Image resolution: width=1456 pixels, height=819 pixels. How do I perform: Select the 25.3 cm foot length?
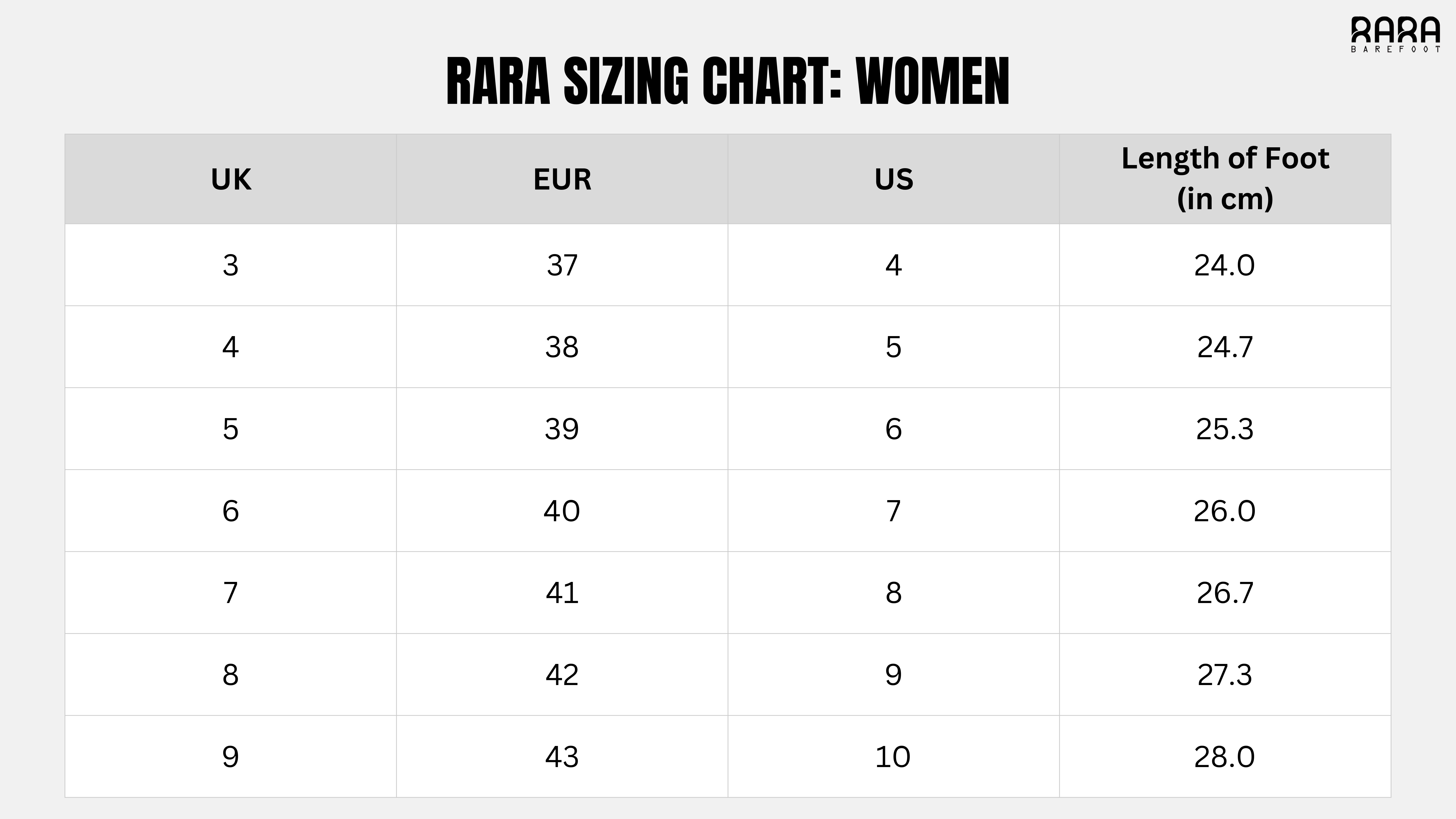tap(1225, 429)
